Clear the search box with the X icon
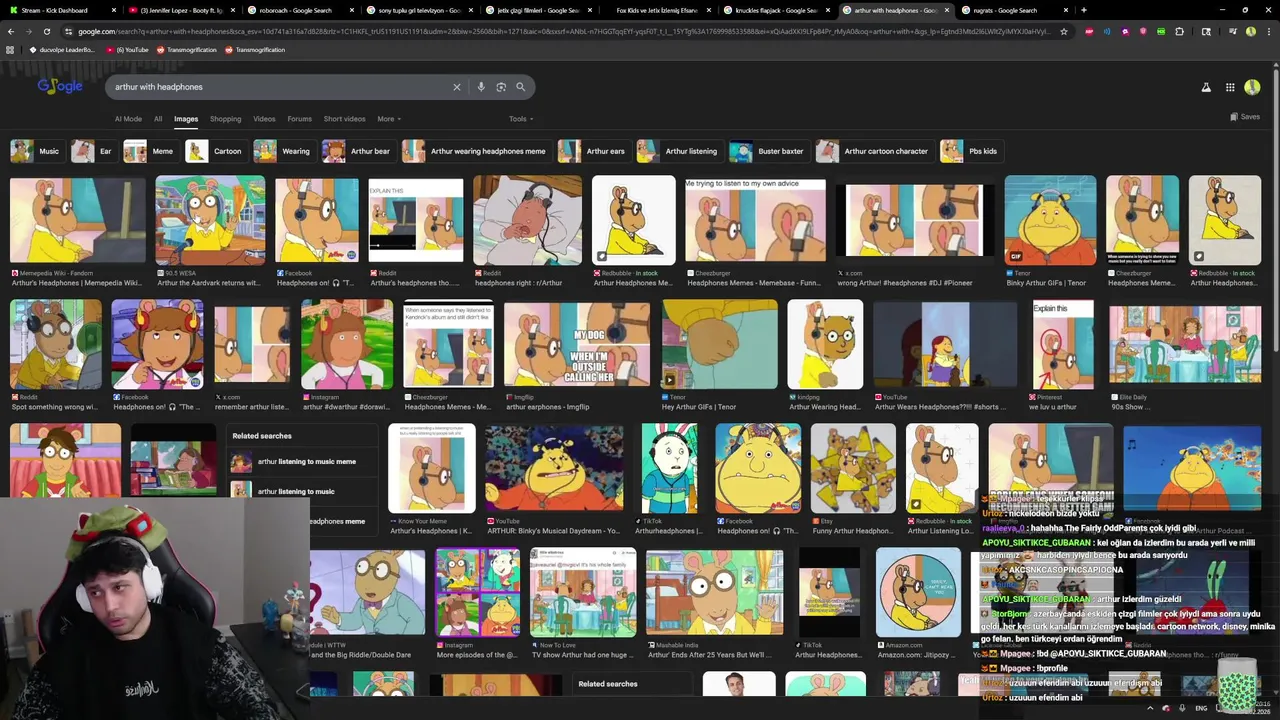This screenshot has height=720, width=1280. [x=457, y=87]
